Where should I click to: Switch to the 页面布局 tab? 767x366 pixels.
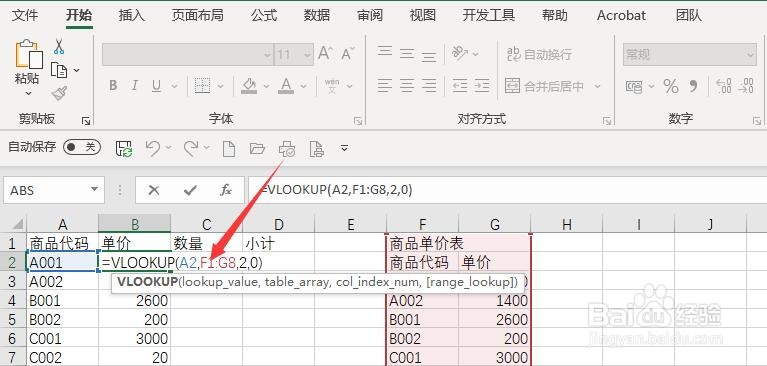(x=197, y=15)
